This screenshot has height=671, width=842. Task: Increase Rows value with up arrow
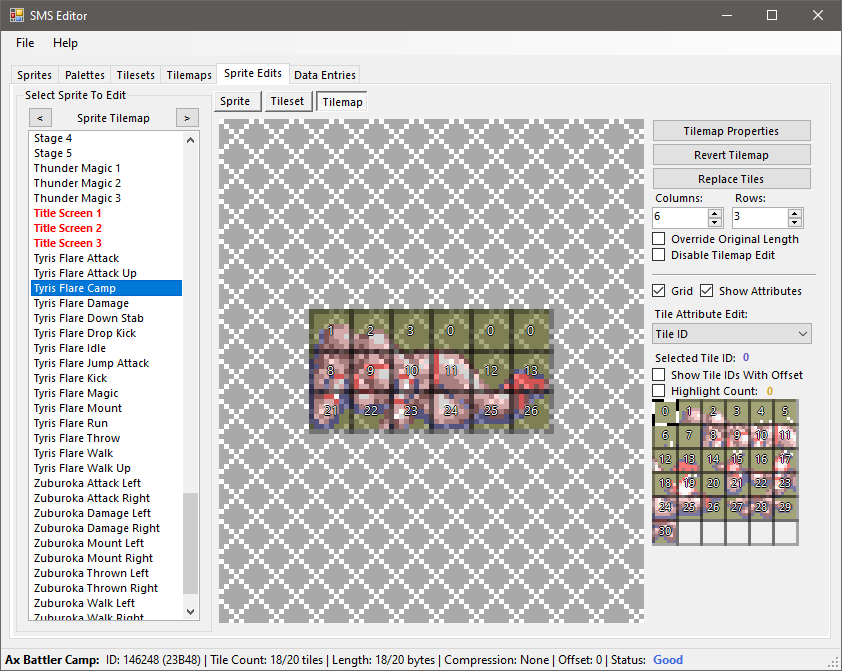coord(795,213)
